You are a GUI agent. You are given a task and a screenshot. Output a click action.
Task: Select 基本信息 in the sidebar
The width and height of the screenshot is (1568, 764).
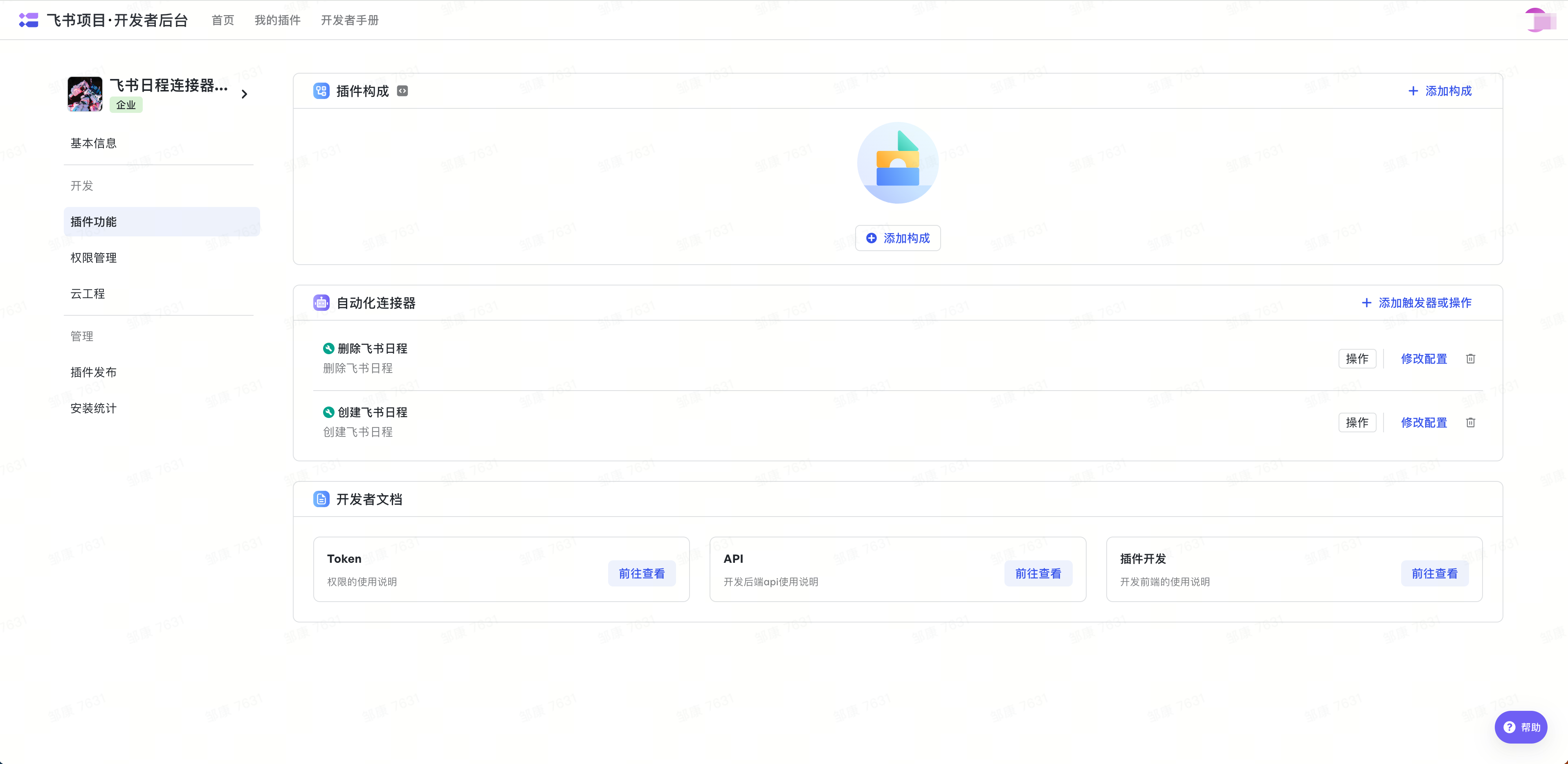tap(162, 143)
